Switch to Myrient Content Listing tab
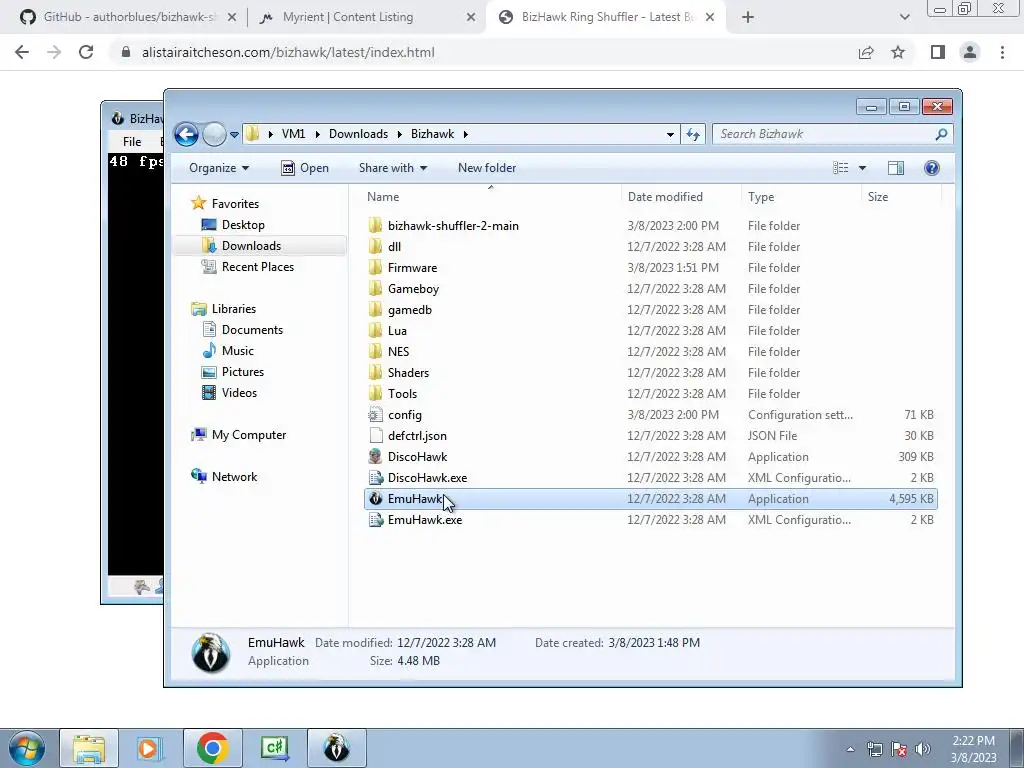 366,17
